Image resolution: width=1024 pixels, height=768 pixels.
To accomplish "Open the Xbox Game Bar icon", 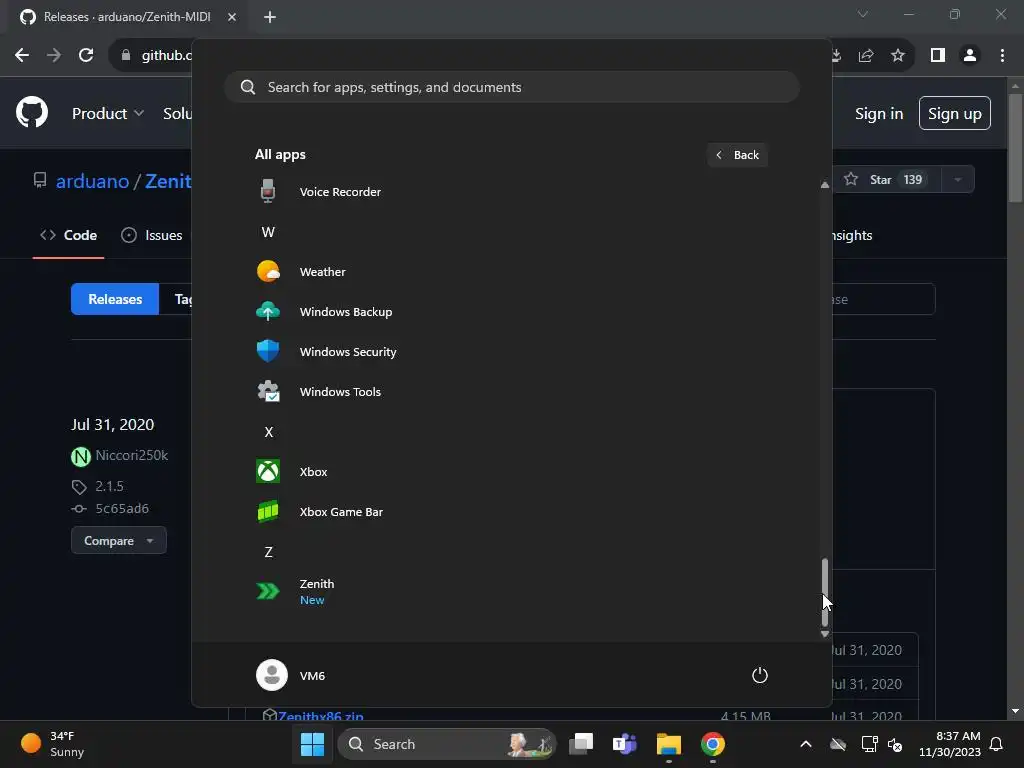I will 268,511.
